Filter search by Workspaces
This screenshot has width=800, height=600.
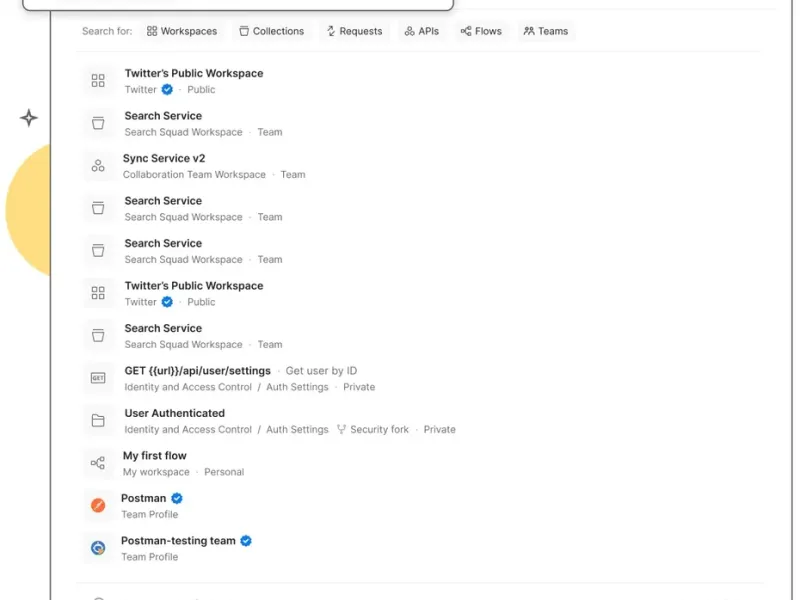click(x=182, y=31)
